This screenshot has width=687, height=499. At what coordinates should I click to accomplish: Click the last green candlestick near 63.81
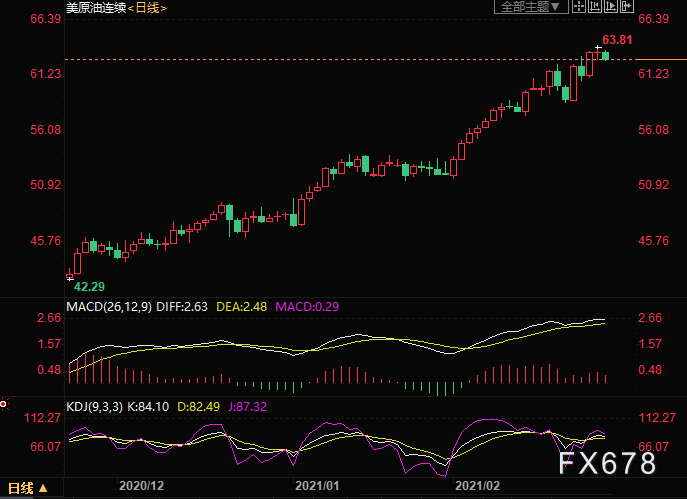(606, 55)
